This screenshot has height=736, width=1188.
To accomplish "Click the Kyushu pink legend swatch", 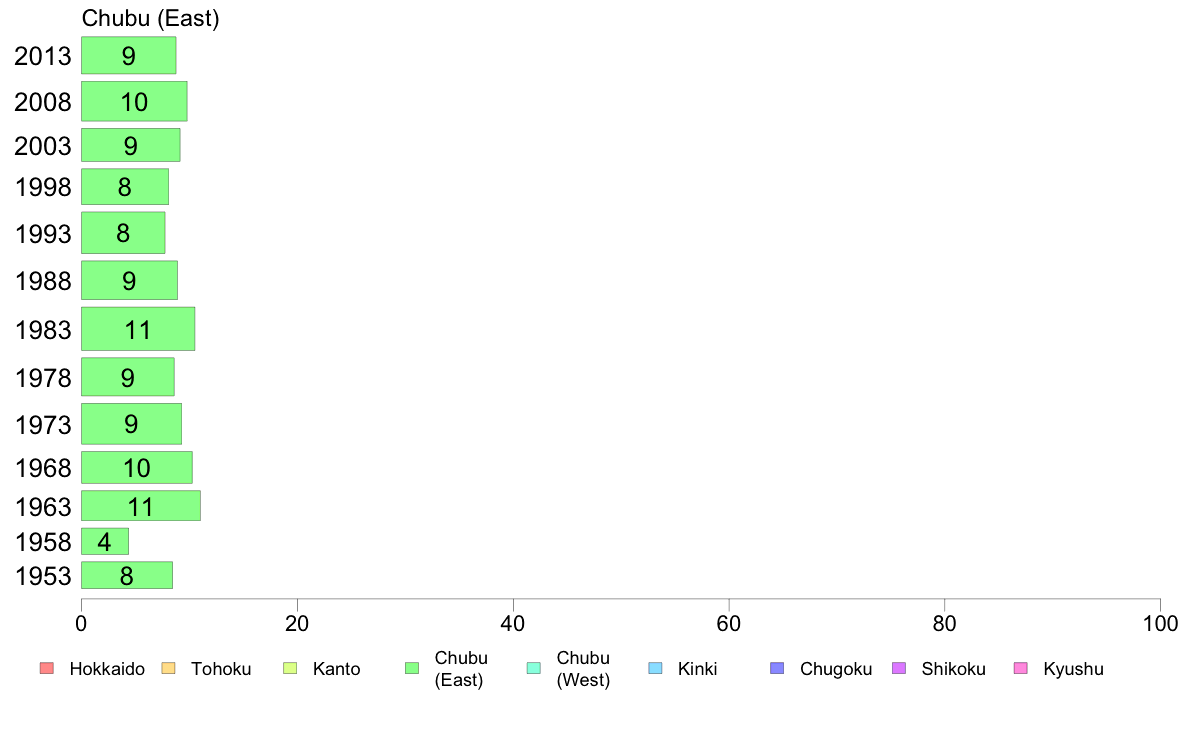I will (1021, 669).
